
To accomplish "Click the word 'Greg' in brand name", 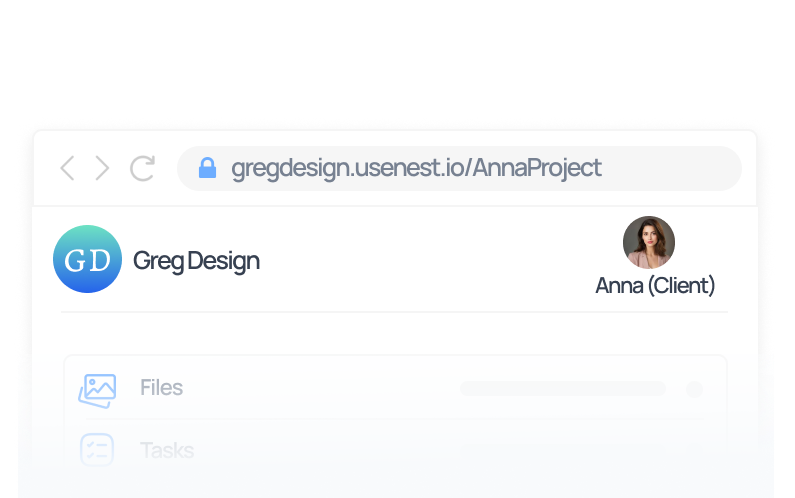I will pyautogui.click(x=155, y=261).
